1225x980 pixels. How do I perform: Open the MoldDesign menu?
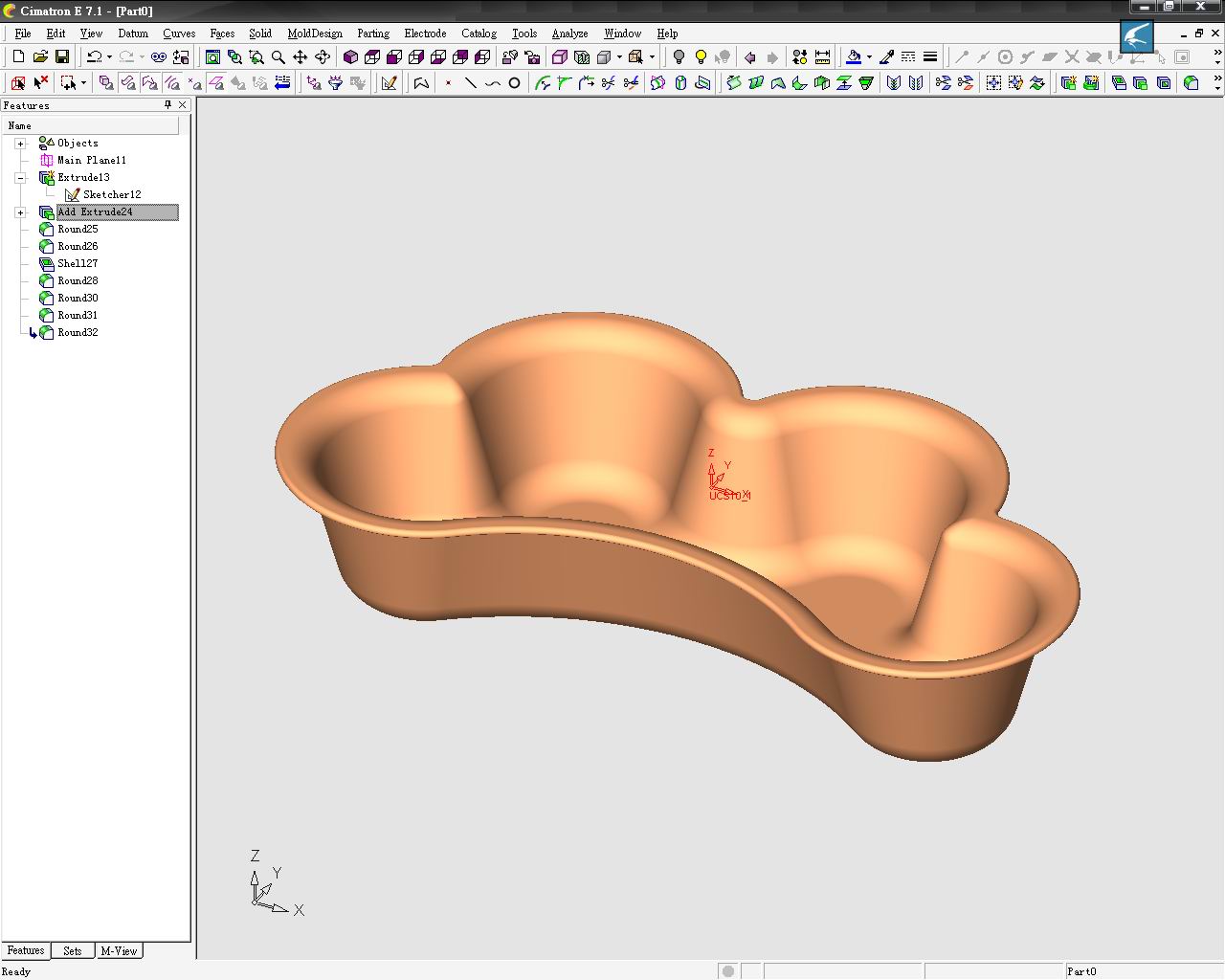tap(315, 33)
